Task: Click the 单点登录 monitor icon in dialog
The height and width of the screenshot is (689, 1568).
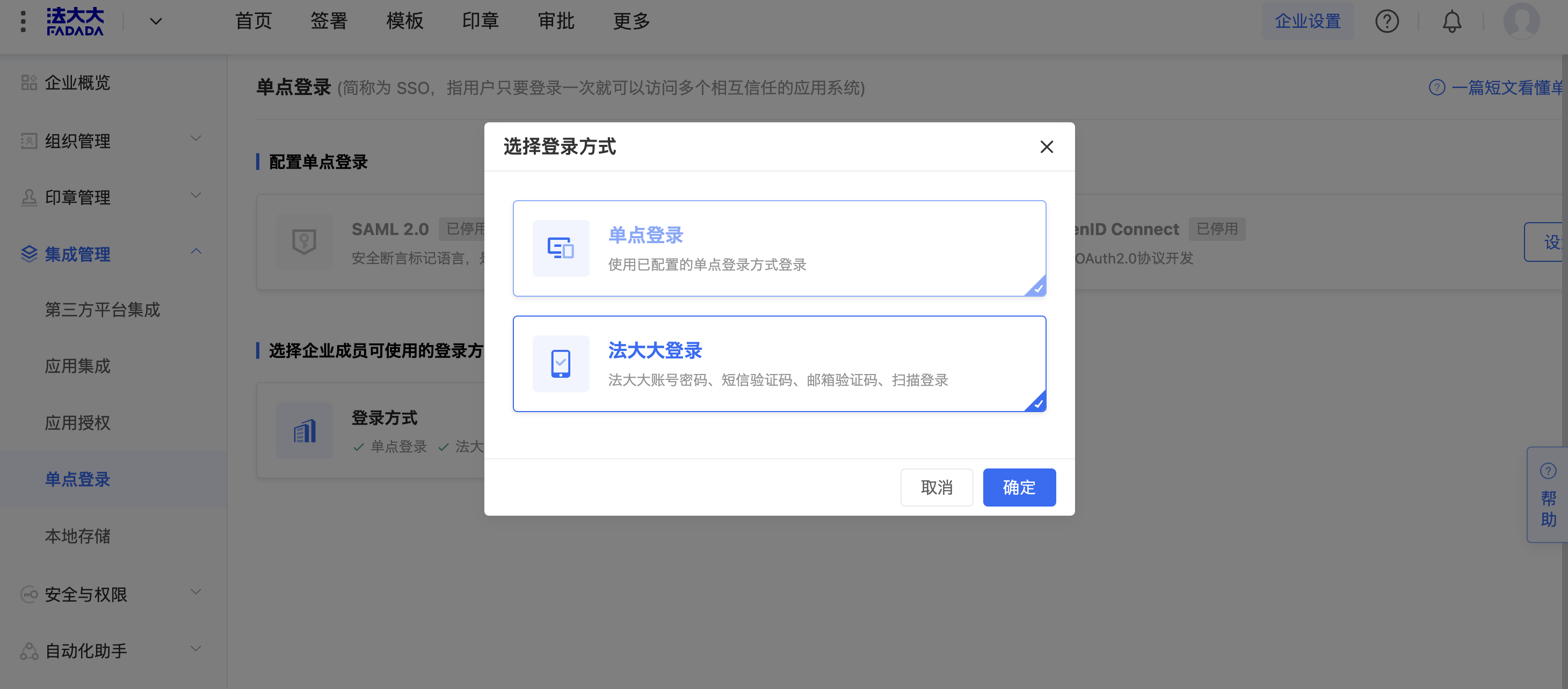Action: coord(561,248)
